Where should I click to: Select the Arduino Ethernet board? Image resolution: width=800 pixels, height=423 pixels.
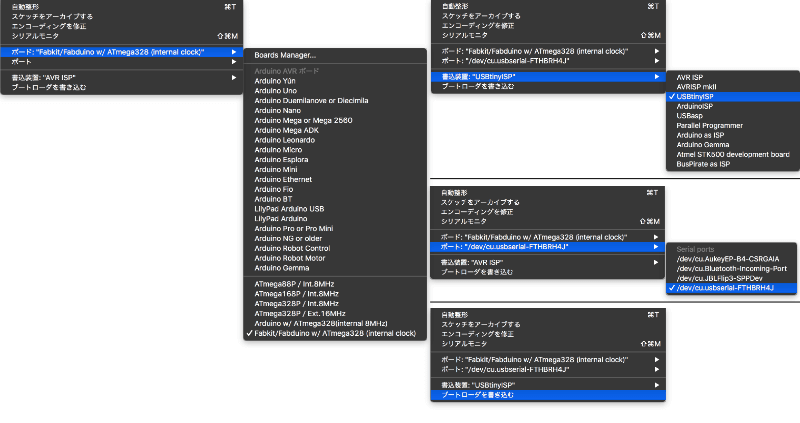tap(335, 180)
